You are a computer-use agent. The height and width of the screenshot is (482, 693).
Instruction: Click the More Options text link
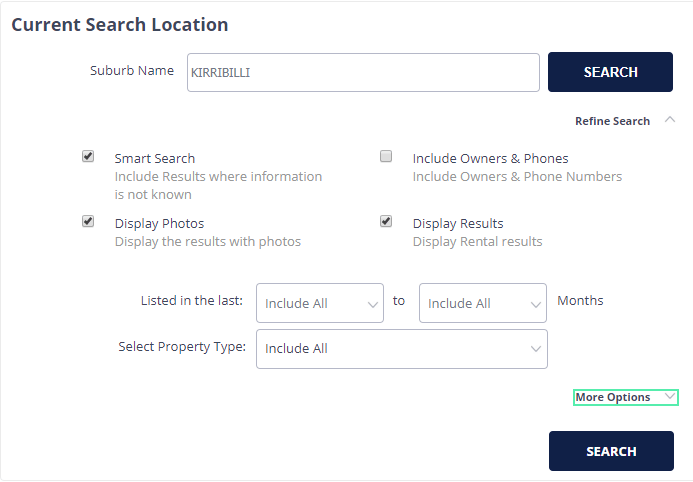(x=613, y=397)
